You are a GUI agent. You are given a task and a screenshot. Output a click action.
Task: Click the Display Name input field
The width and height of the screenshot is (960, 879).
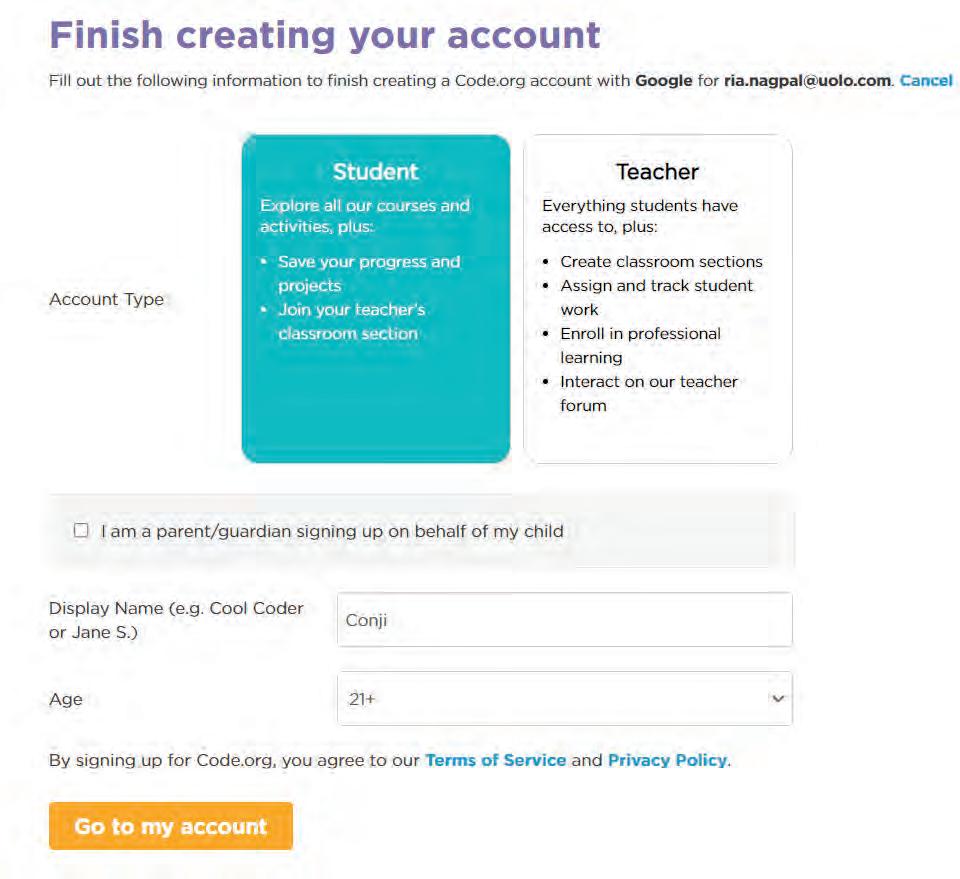564,620
